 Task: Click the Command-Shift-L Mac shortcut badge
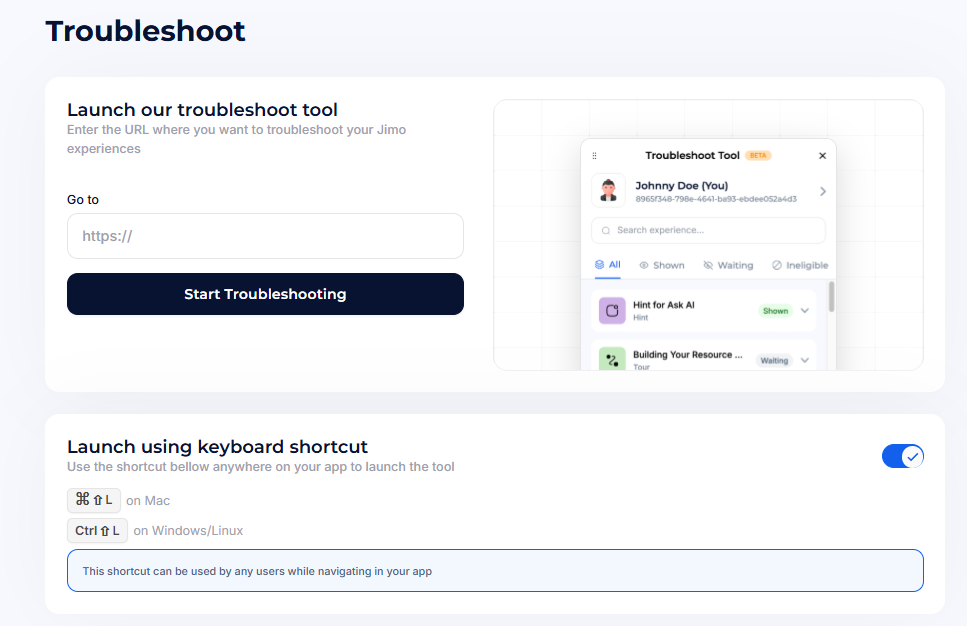coord(93,500)
